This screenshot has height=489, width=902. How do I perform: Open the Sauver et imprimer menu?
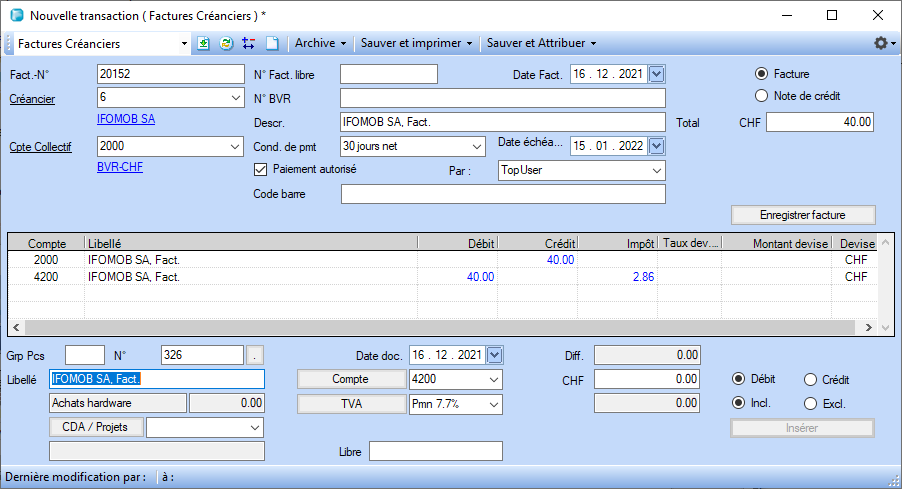tap(416, 44)
